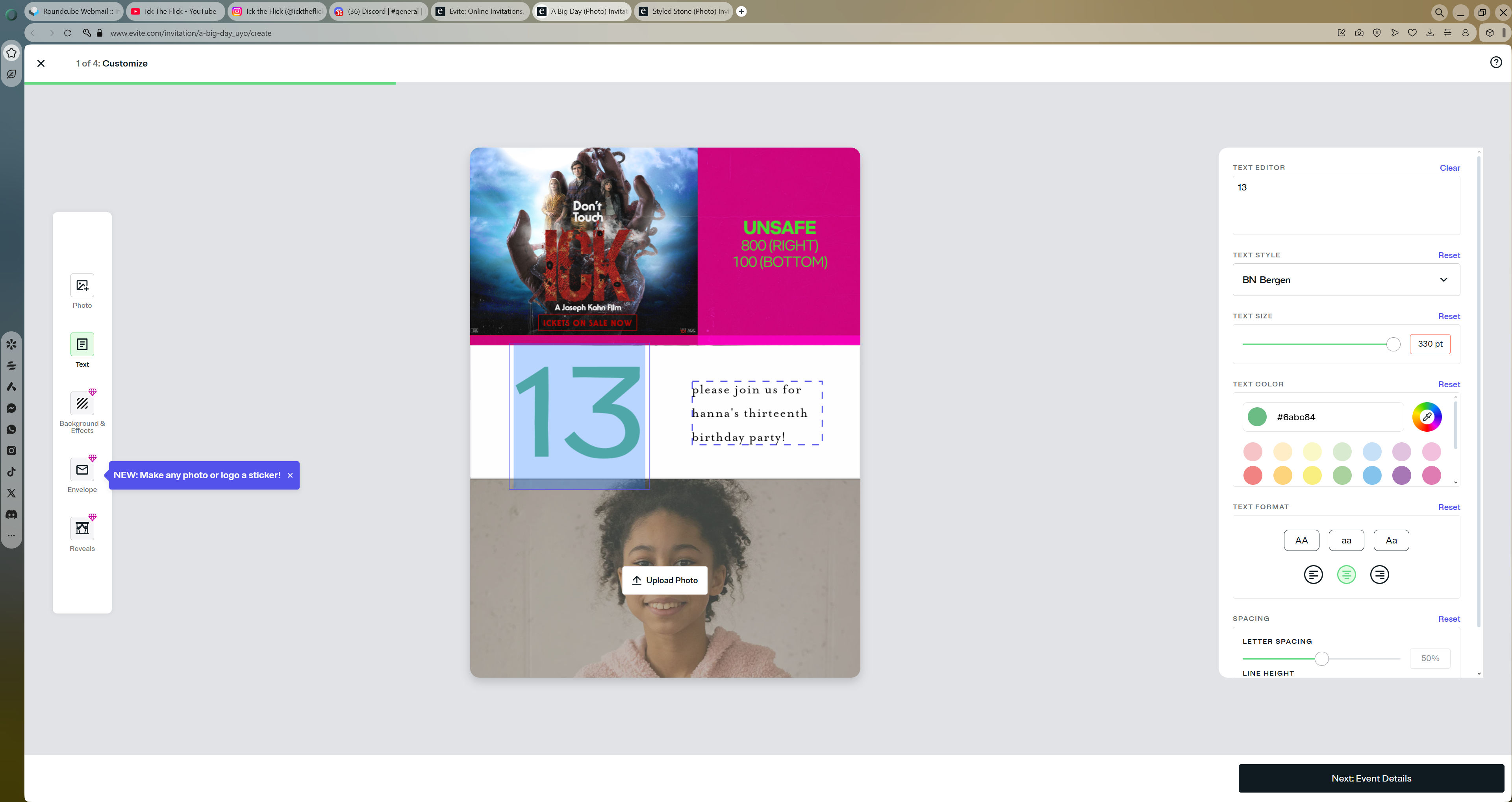Dismiss the sticker tooltip banner
This screenshot has width=1512, height=802.
click(290, 475)
